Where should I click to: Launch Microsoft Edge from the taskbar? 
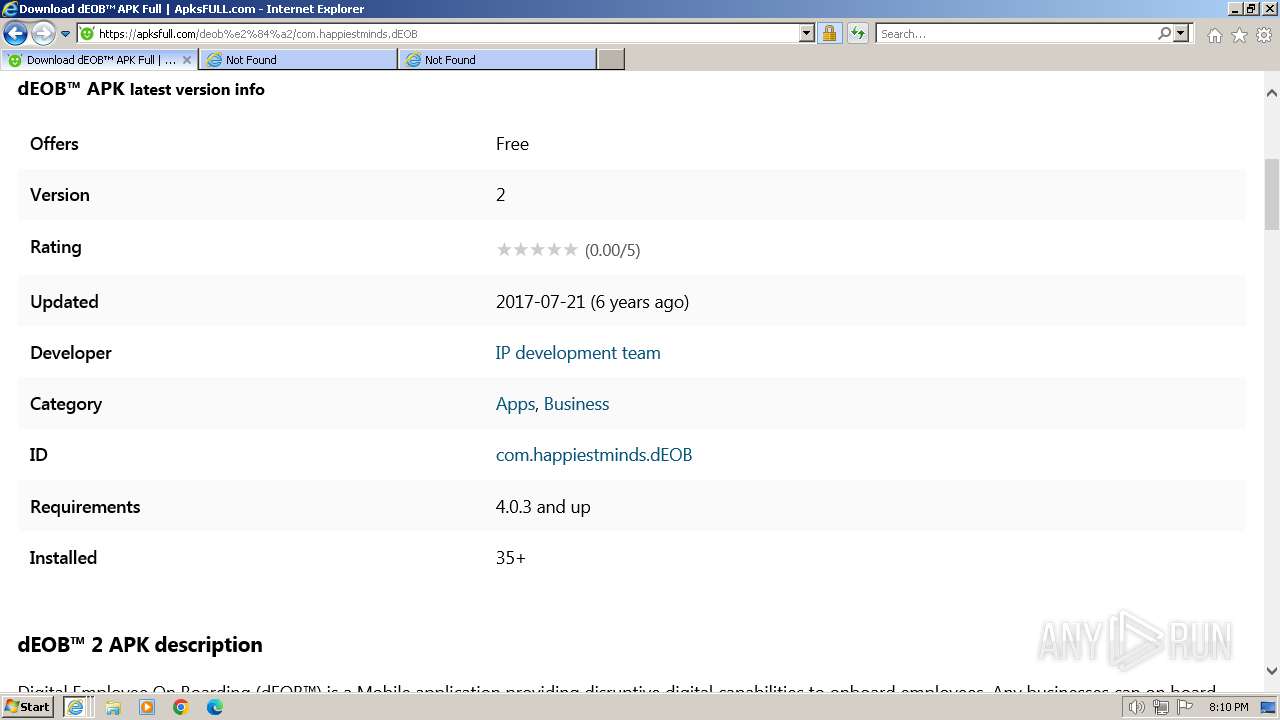coord(215,707)
